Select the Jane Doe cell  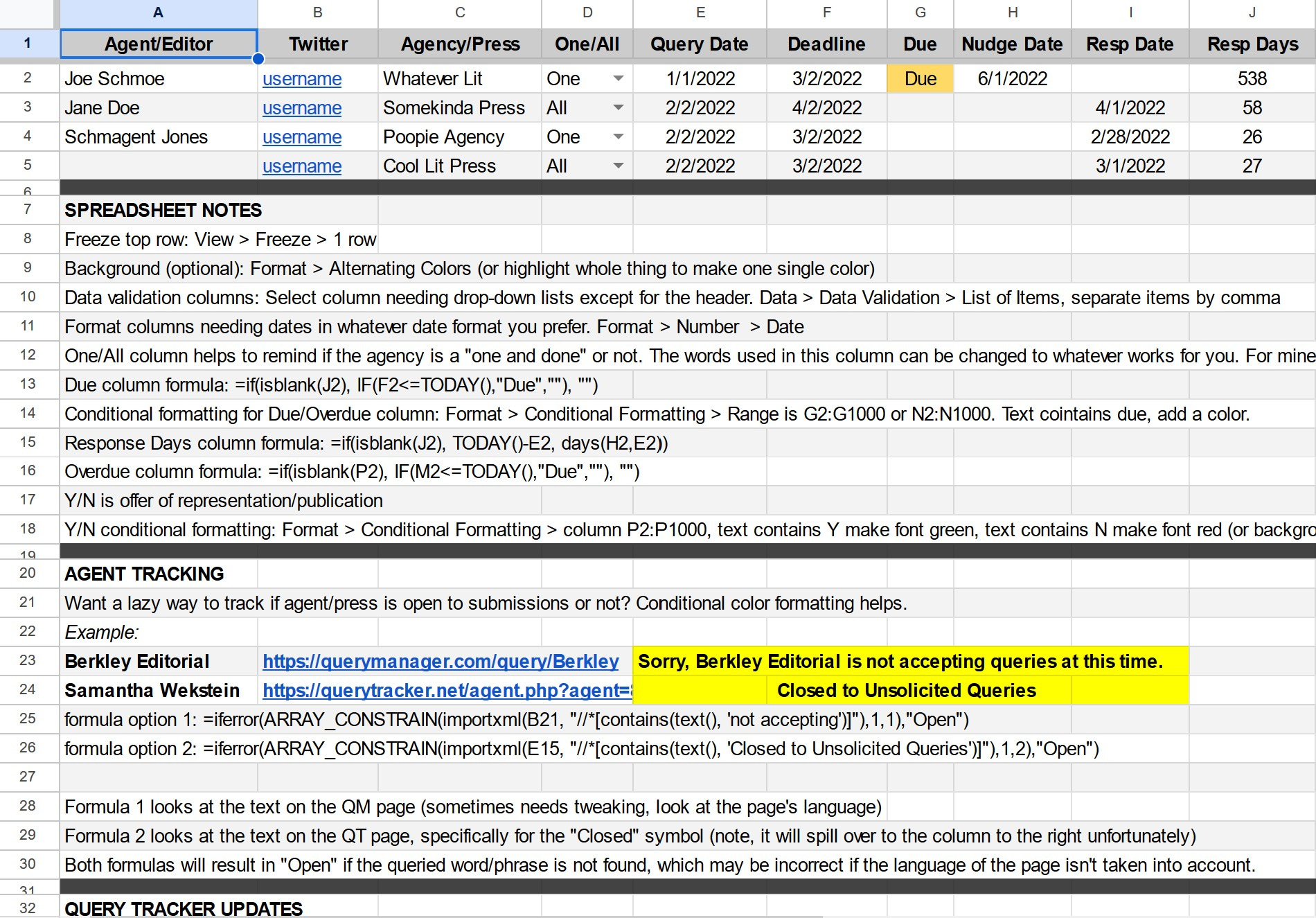click(159, 108)
